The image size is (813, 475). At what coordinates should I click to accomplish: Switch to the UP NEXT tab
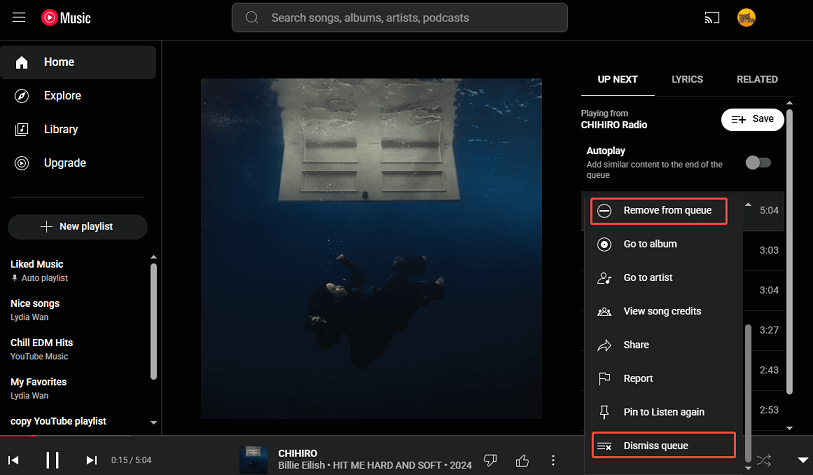(618, 80)
